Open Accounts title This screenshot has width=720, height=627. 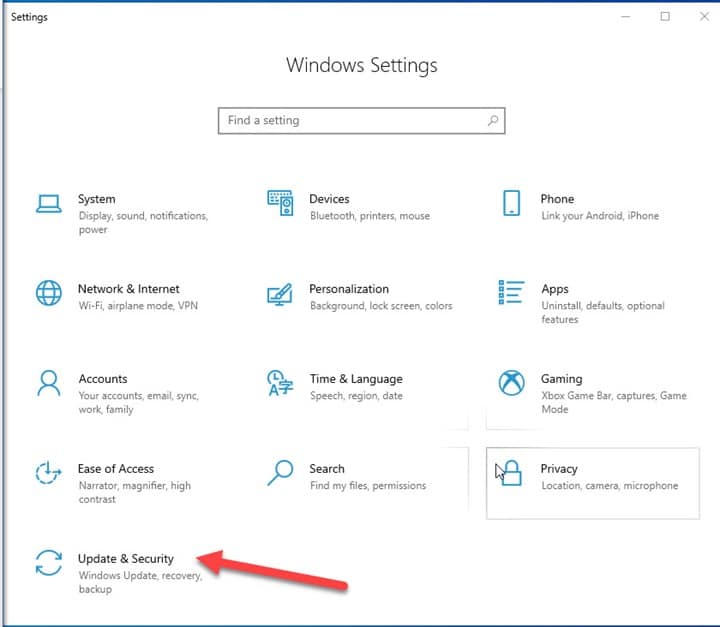103,379
